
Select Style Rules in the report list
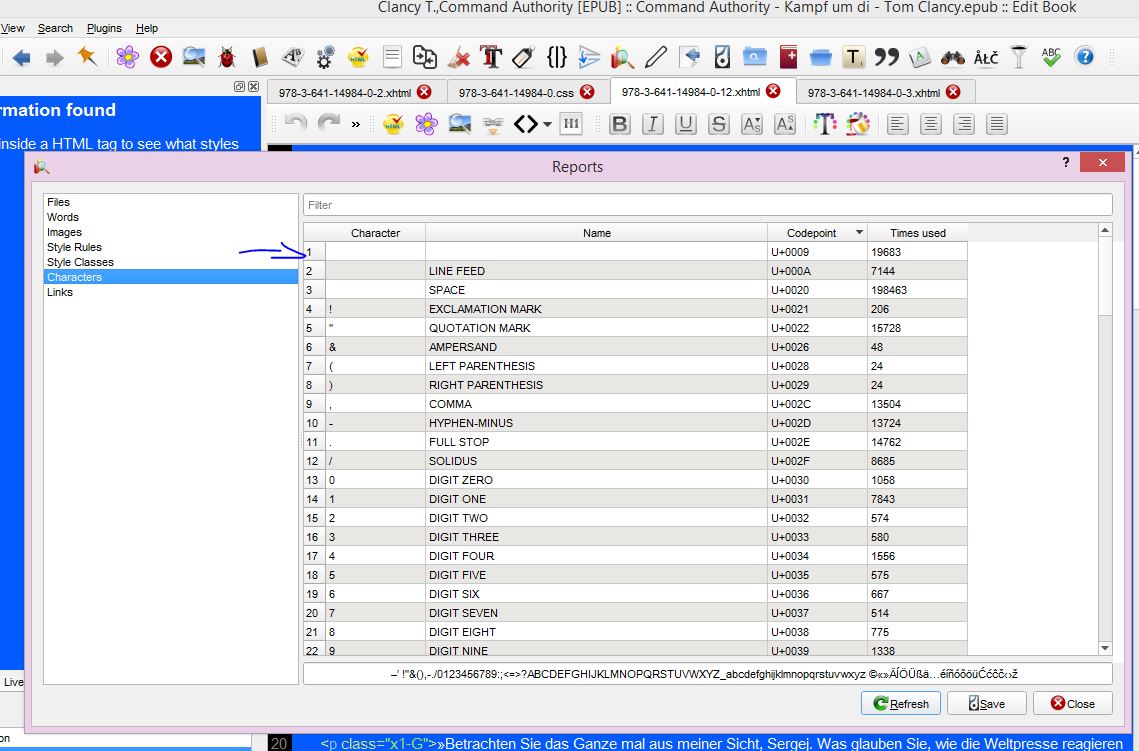click(74, 247)
